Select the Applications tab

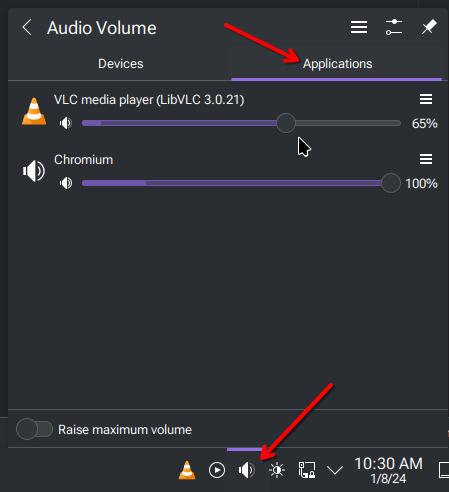pos(337,64)
